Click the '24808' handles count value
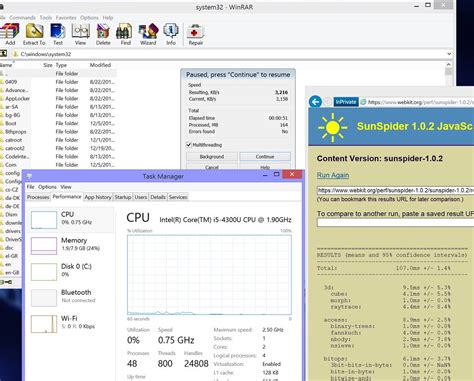The height and width of the screenshot is (381, 474). [x=196, y=364]
